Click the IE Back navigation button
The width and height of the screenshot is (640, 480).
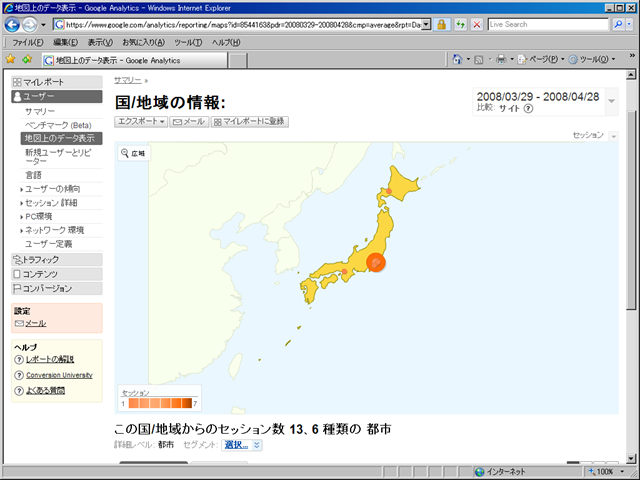coord(12,25)
